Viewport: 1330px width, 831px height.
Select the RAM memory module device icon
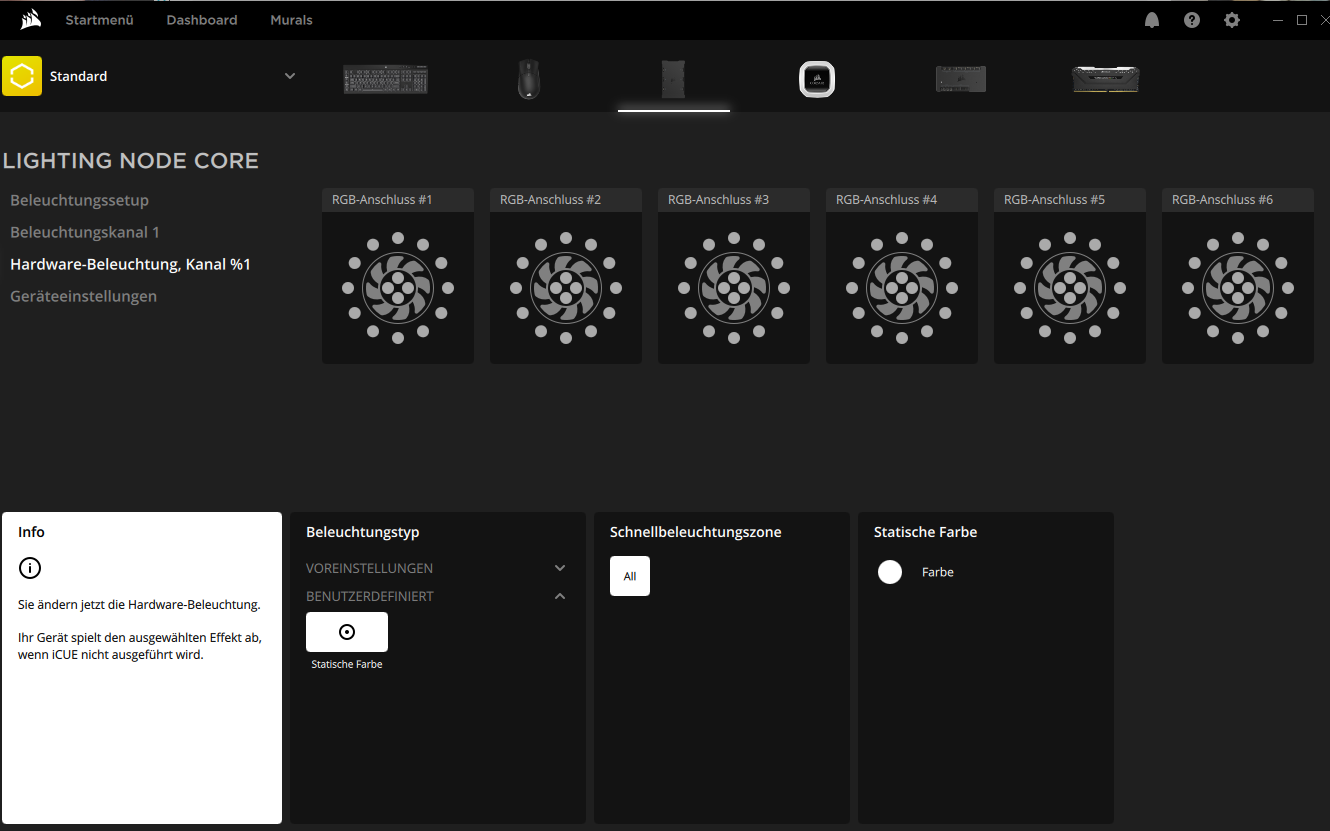click(1105, 79)
